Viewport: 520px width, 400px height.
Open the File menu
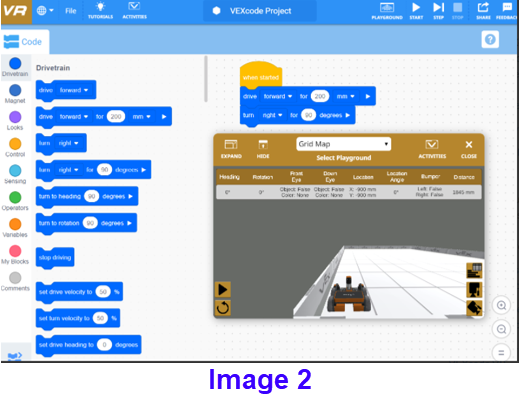click(x=71, y=11)
